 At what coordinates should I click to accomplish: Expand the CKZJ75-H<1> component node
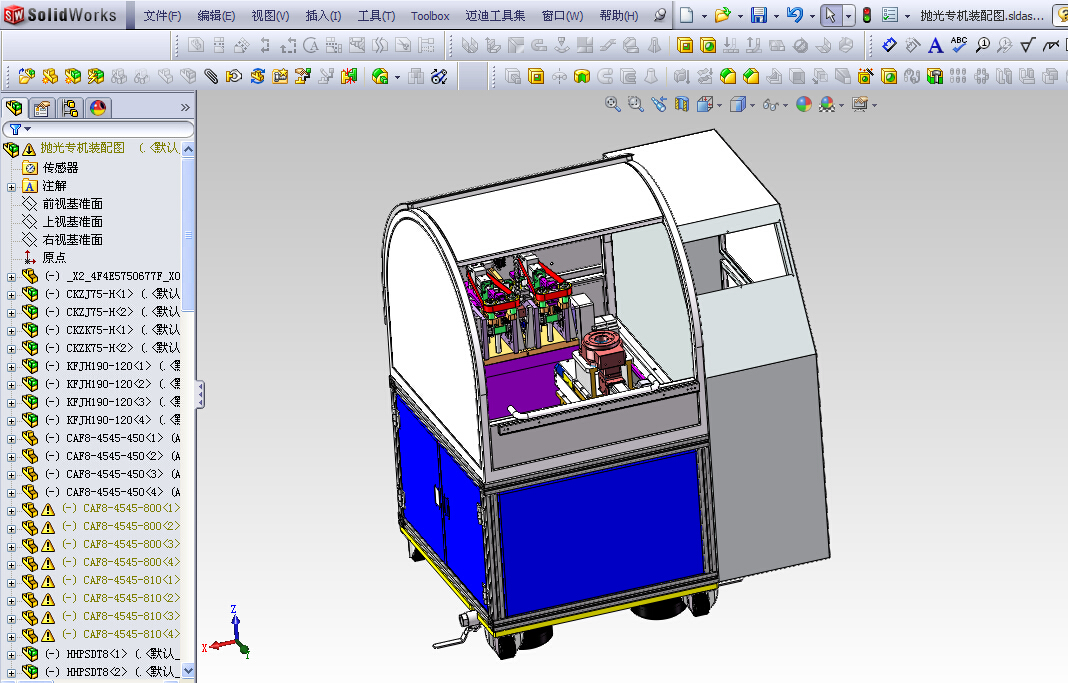[x=12, y=295]
